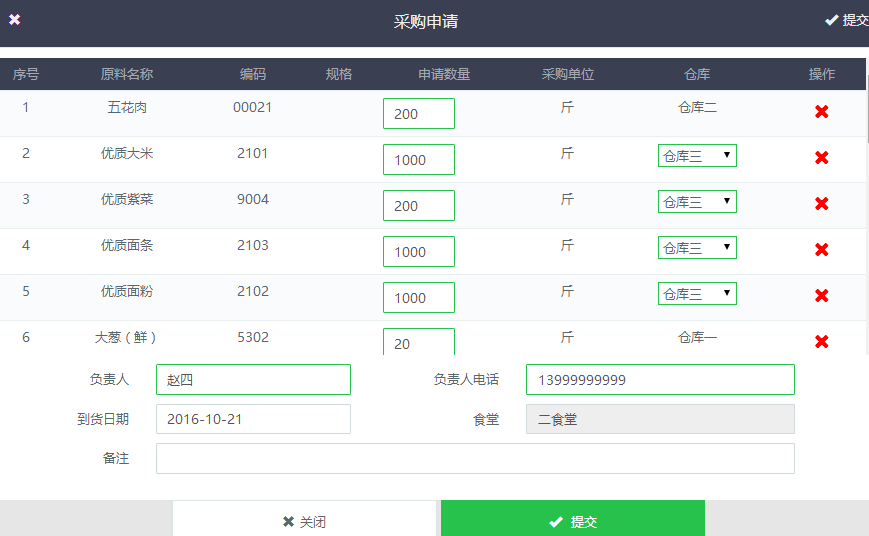Click the 负责人电话 phone field

tap(660, 380)
